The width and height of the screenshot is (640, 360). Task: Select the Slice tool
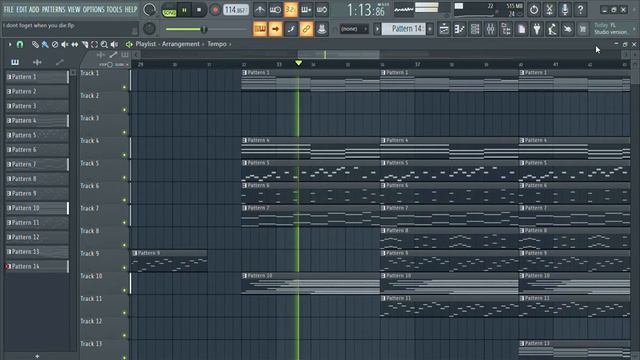coord(84,44)
